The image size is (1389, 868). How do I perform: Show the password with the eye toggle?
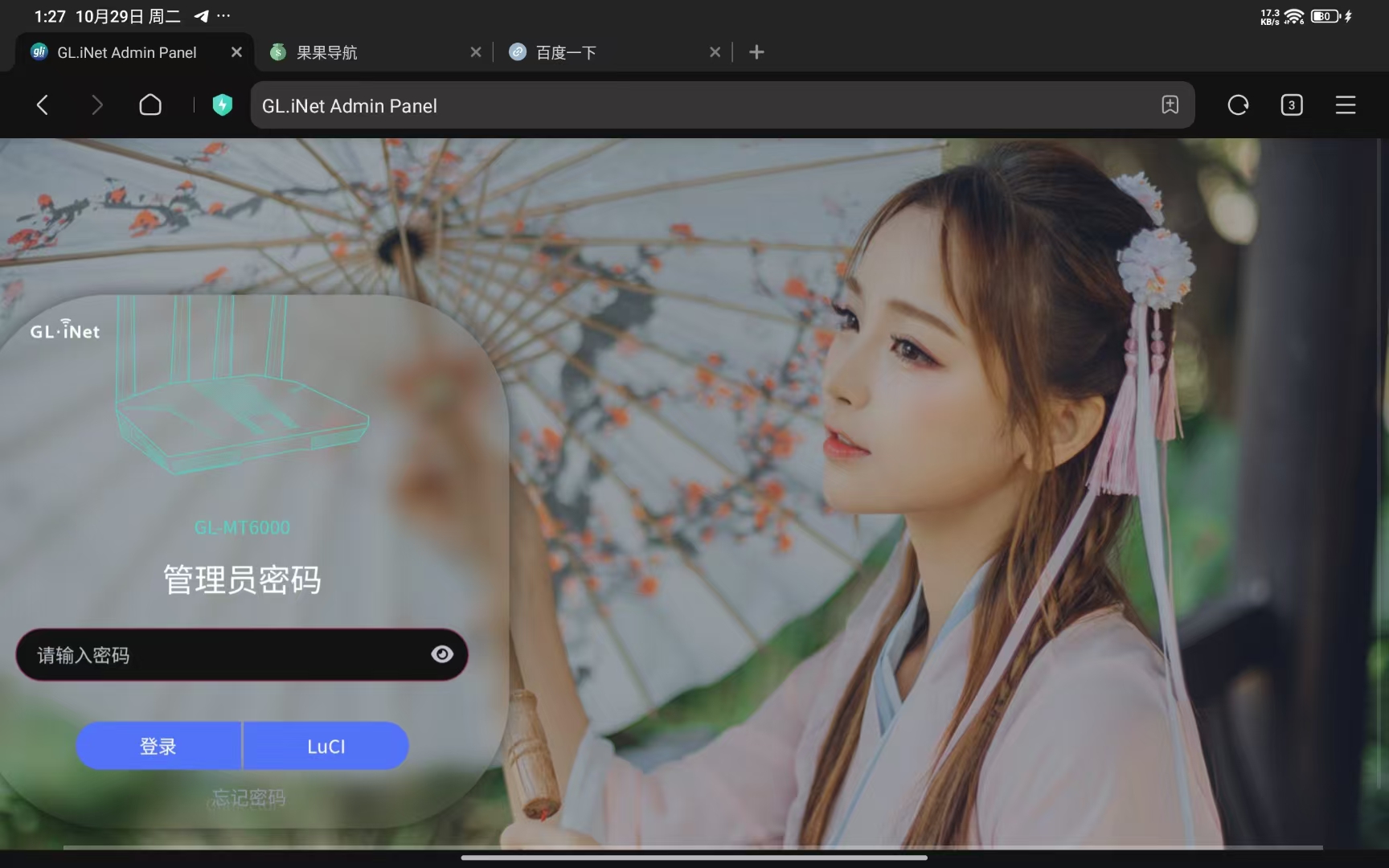point(442,654)
